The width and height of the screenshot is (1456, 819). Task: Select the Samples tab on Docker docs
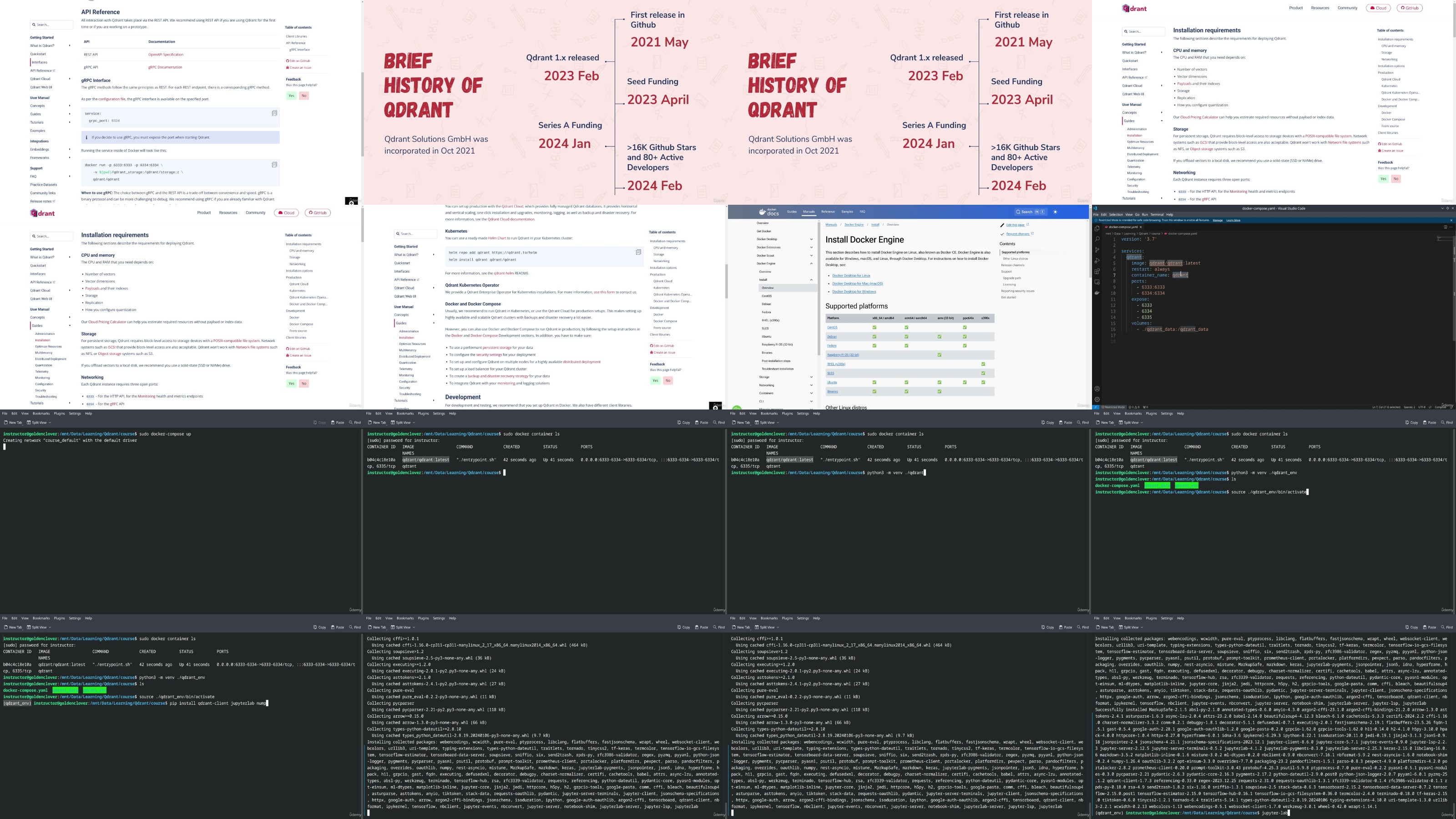(847, 212)
